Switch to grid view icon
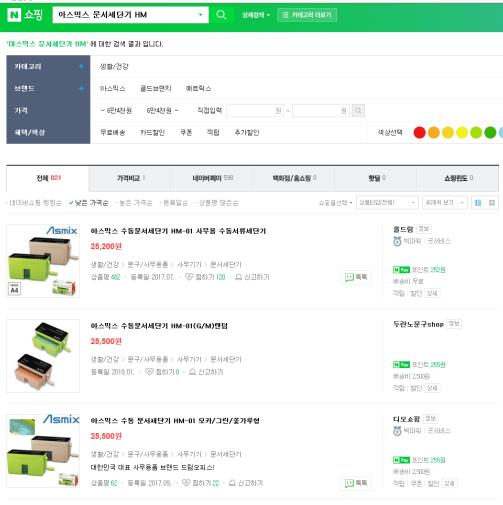This screenshot has height=505, width=503. click(492, 203)
